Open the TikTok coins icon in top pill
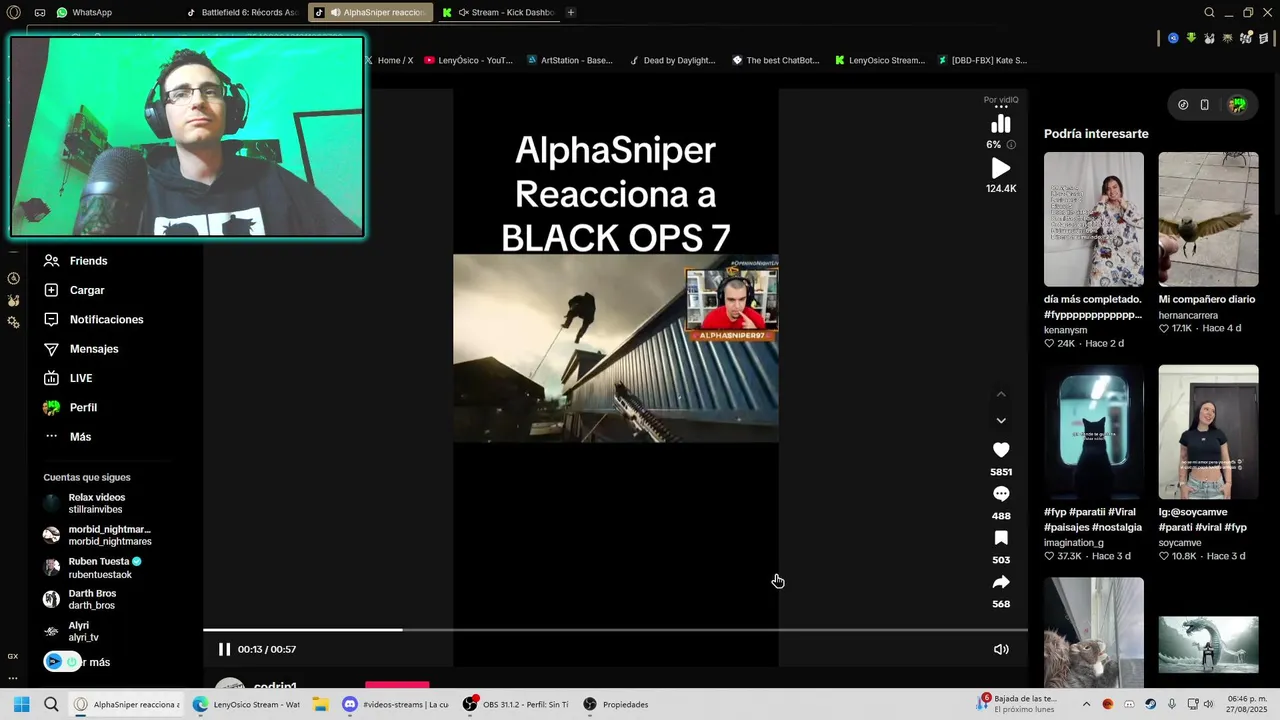Image resolution: width=1280 pixels, height=720 pixels. click(x=1183, y=105)
